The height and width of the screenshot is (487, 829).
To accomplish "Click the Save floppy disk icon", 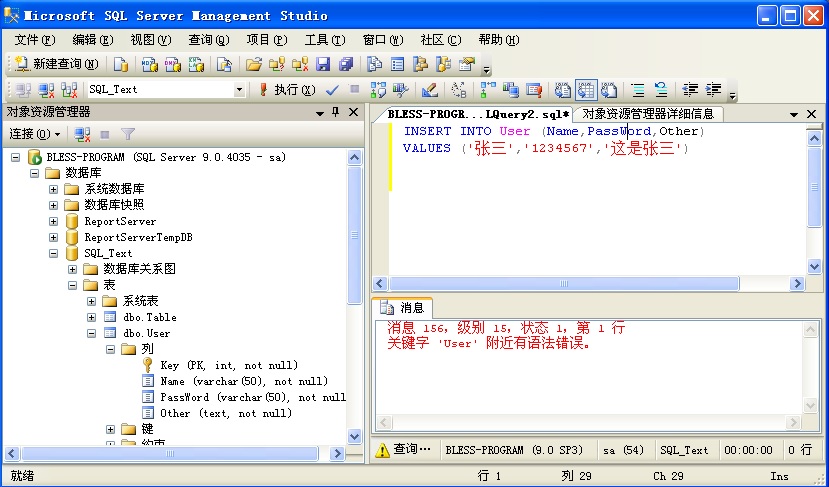I will [x=323, y=65].
